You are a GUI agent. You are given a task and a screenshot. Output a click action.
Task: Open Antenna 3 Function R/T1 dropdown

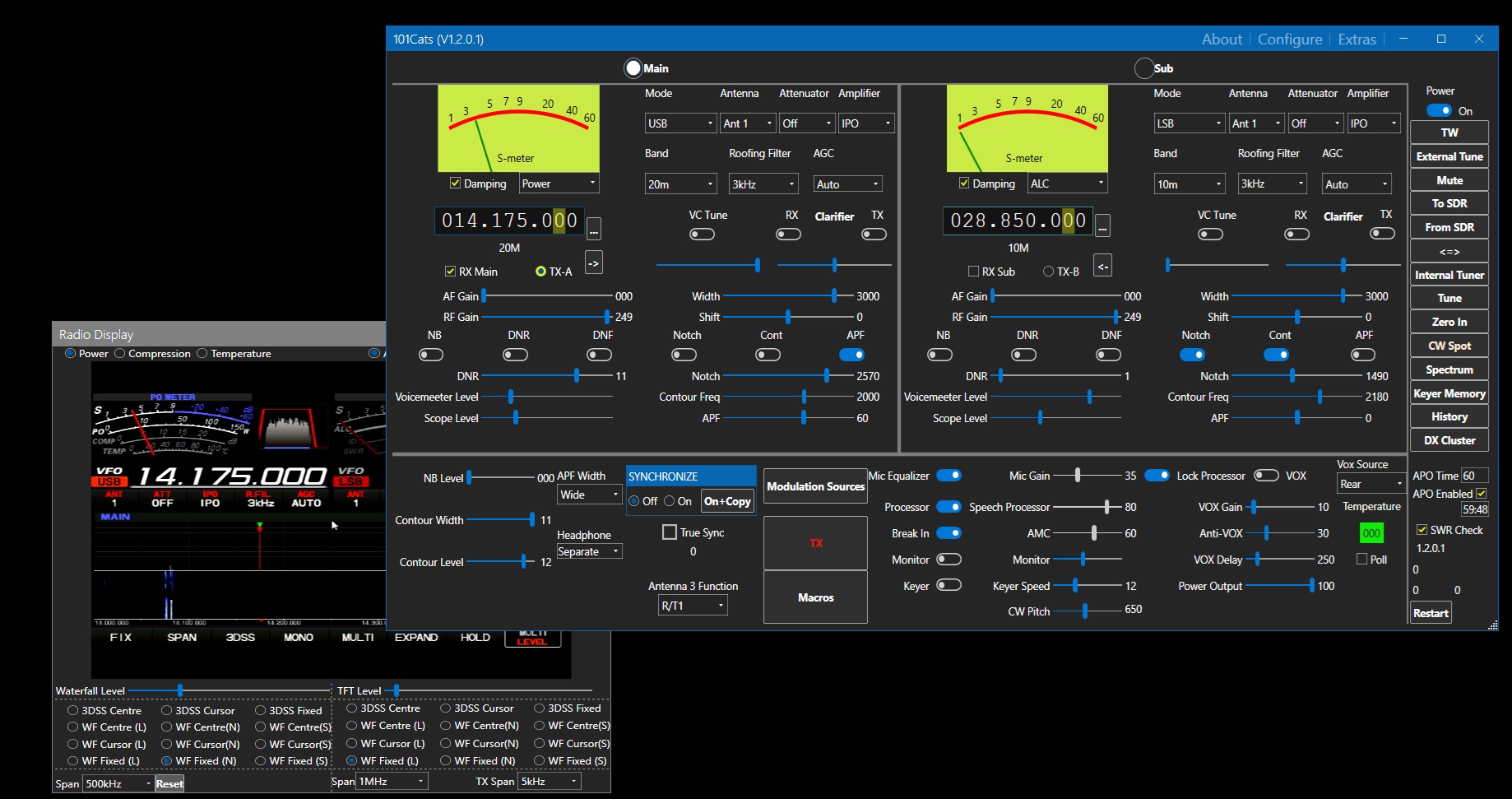(693, 606)
